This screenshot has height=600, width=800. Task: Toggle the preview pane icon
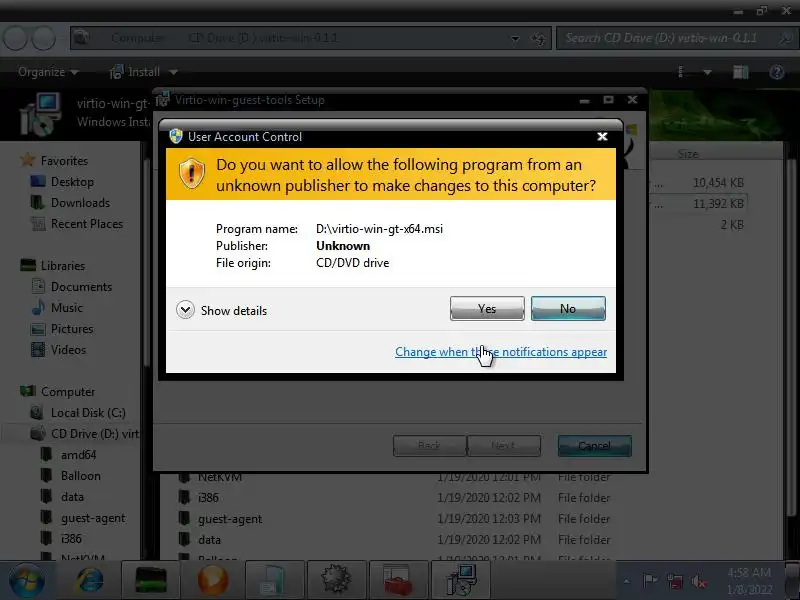(x=740, y=72)
